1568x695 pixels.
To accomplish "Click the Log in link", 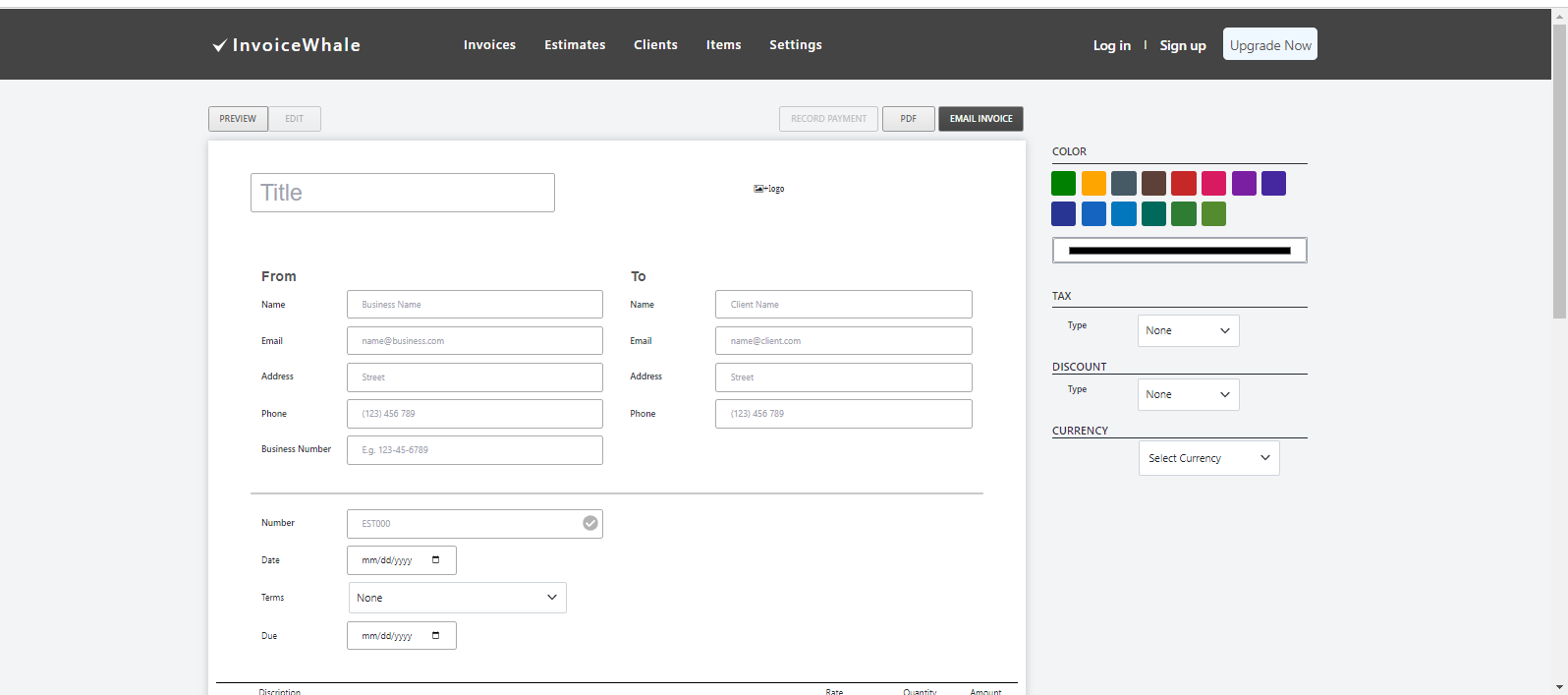I will (1112, 45).
